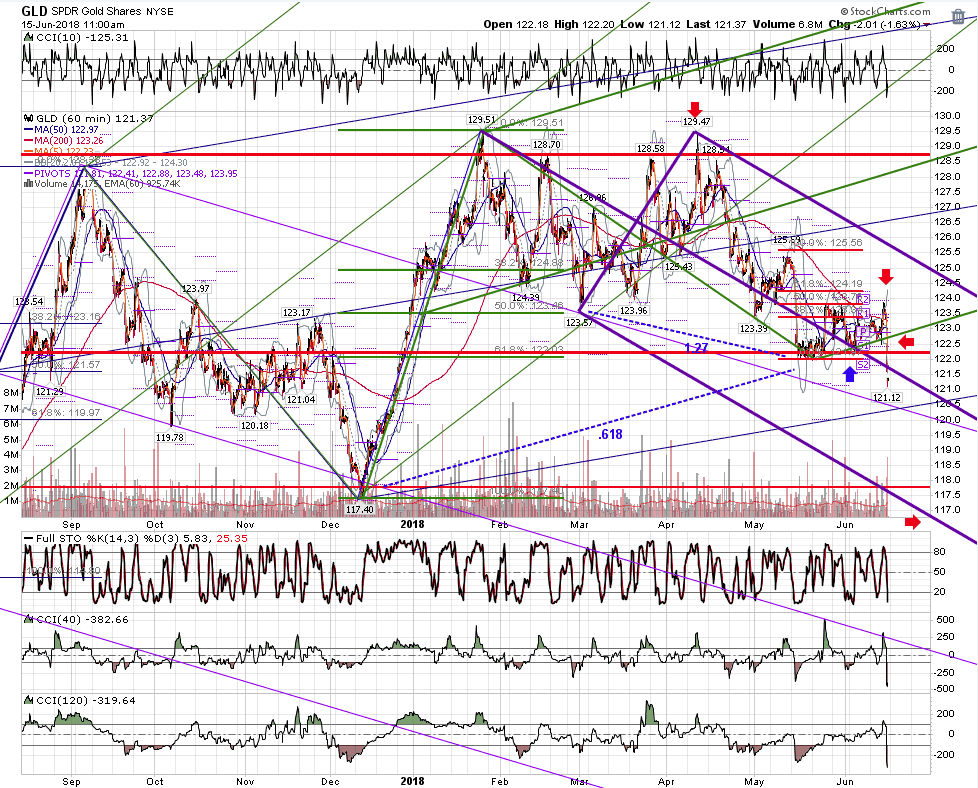Click the 129.47 April peak price label
This screenshot has width=978, height=788.
pos(697,122)
